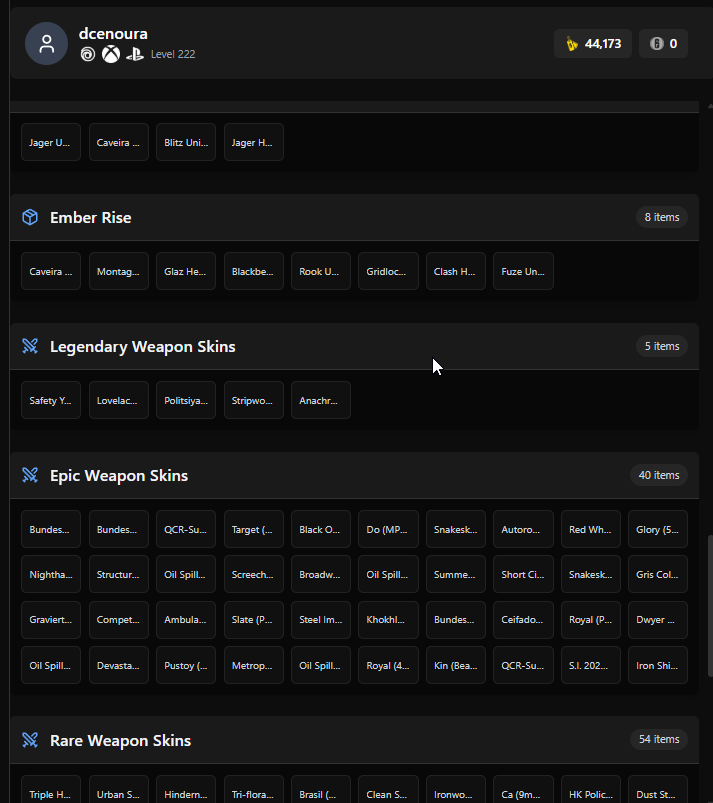This screenshot has width=713, height=803.
Task: Select the "Gridloc..." item chip
Action: tap(388, 271)
